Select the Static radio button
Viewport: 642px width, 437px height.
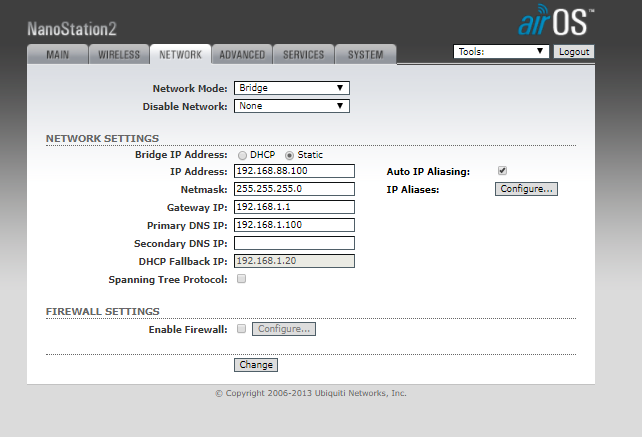coord(290,155)
